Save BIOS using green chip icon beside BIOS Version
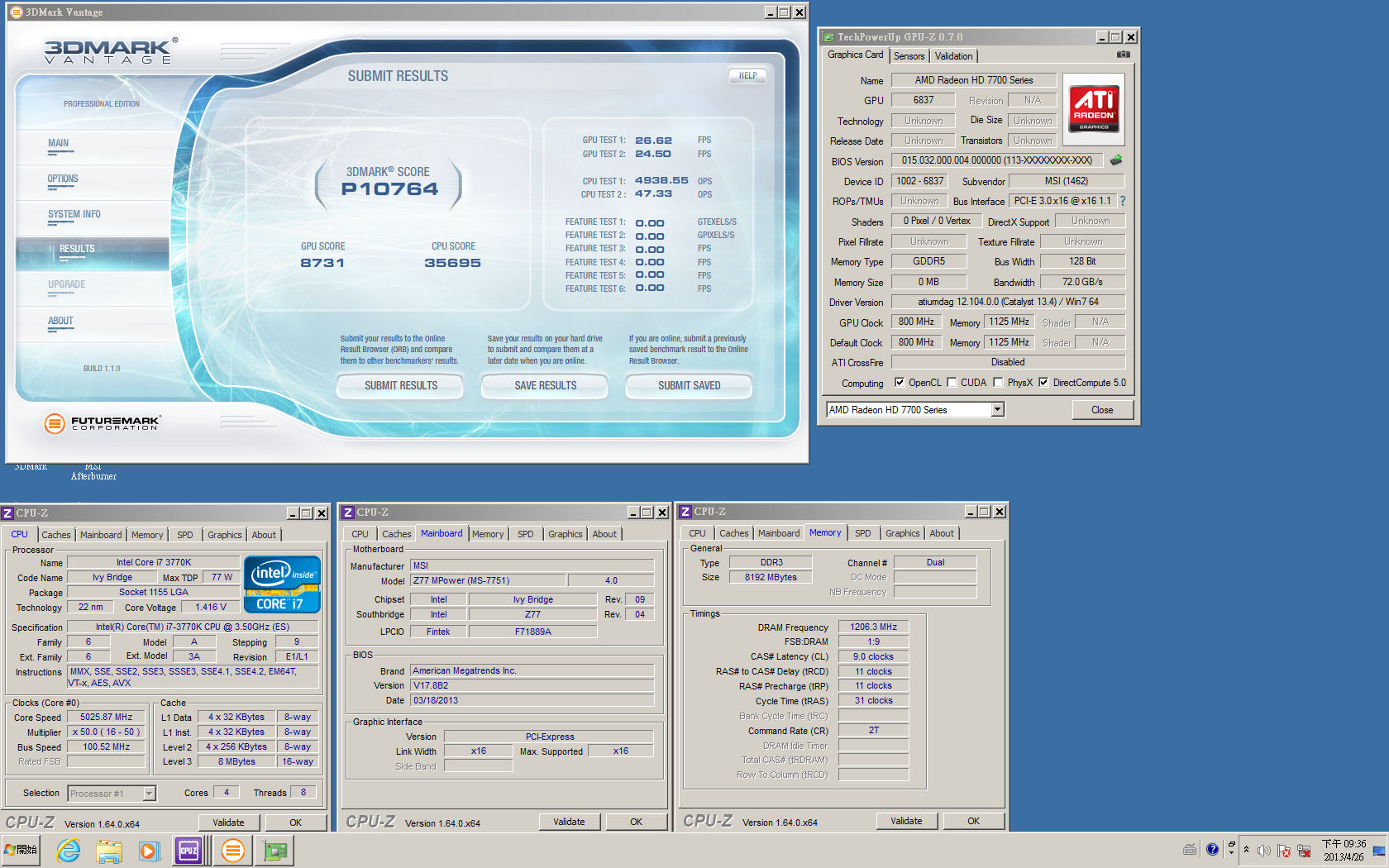This screenshot has height=868, width=1389. click(x=1115, y=161)
